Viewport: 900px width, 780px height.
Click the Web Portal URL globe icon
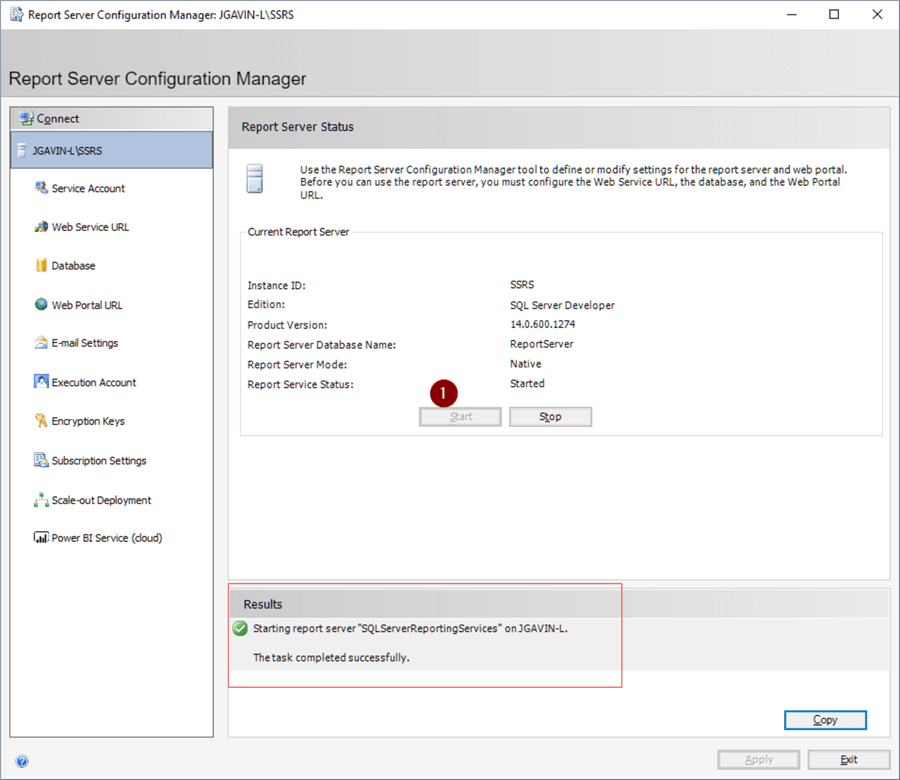click(41, 304)
